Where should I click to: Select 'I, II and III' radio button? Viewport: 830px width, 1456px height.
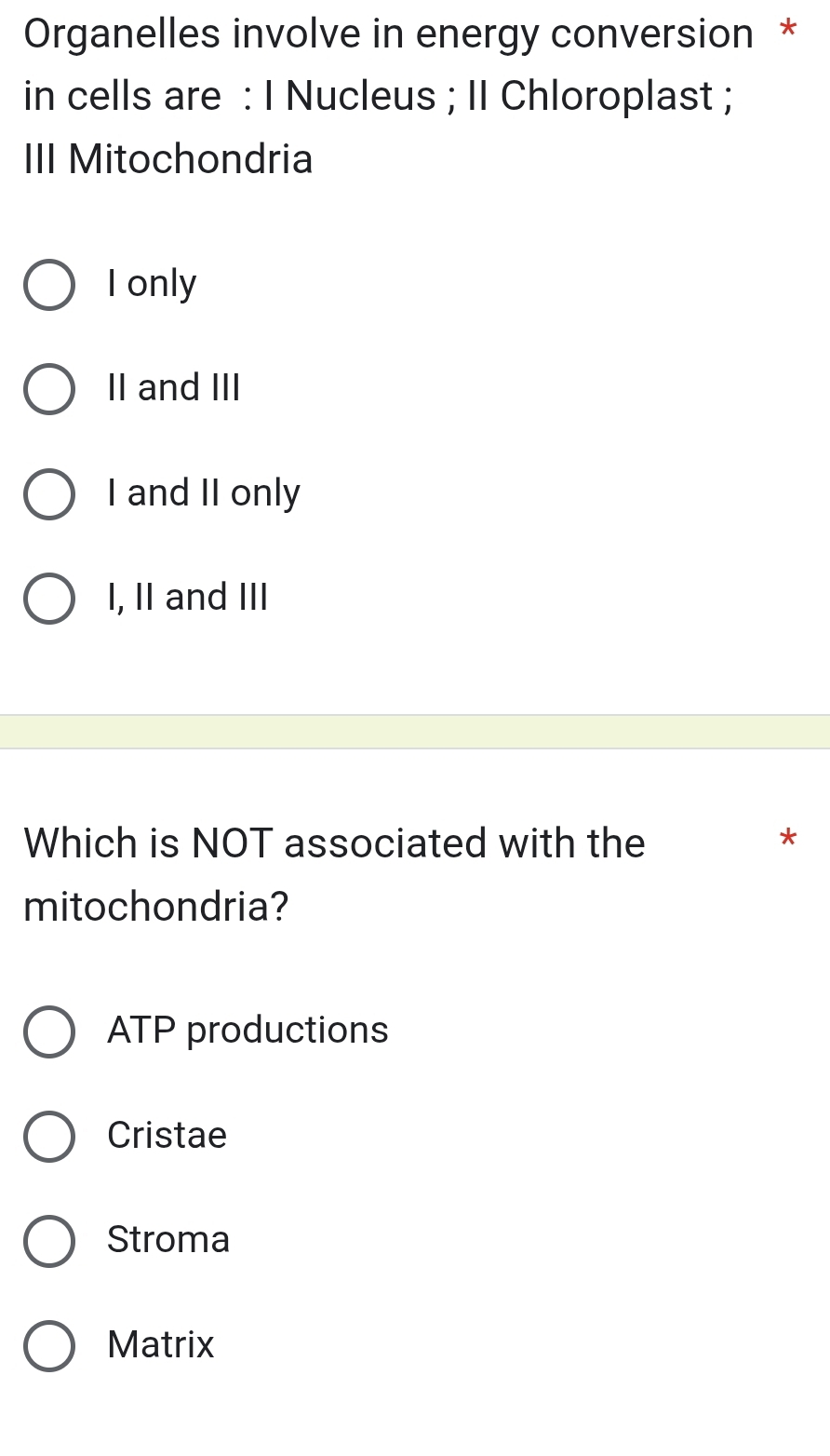tap(49, 599)
